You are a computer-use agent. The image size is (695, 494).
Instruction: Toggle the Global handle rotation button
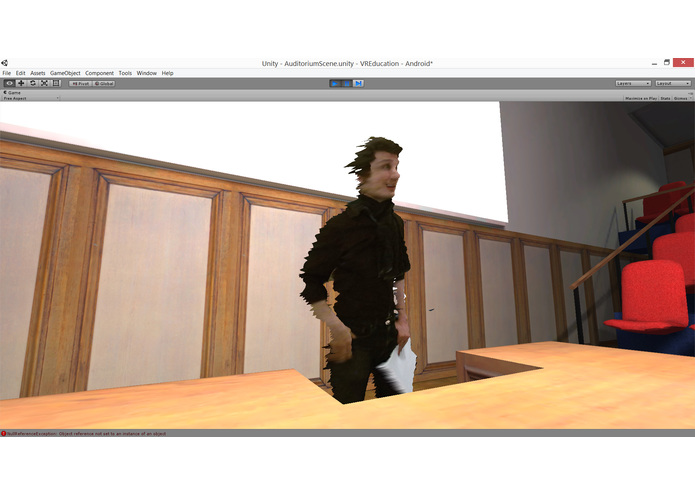tap(104, 83)
